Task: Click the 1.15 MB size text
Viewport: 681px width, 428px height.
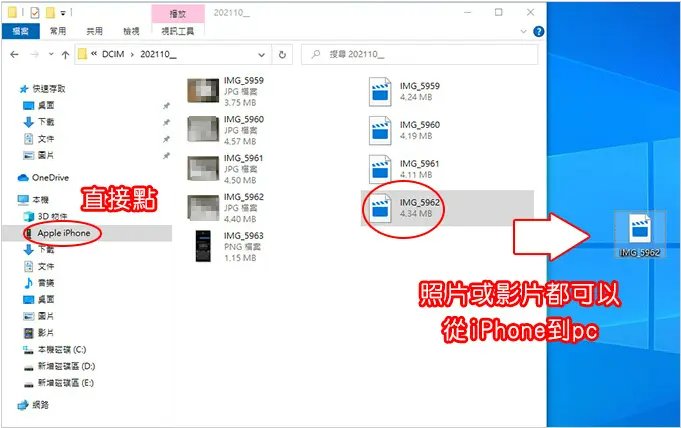Action: pyautogui.click(x=240, y=258)
